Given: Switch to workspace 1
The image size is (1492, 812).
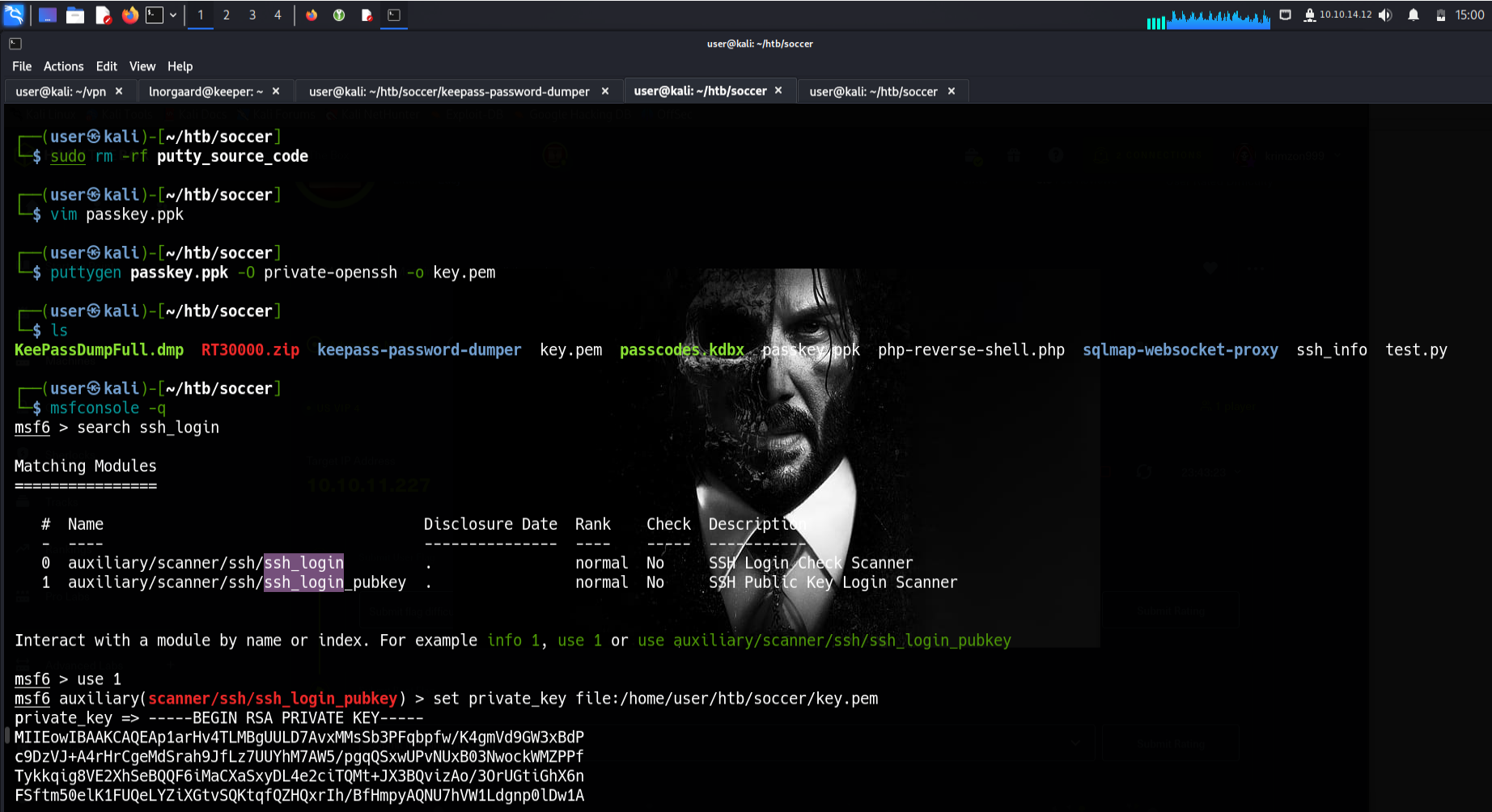Looking at the screenshot, I should [x=201, y=15].
